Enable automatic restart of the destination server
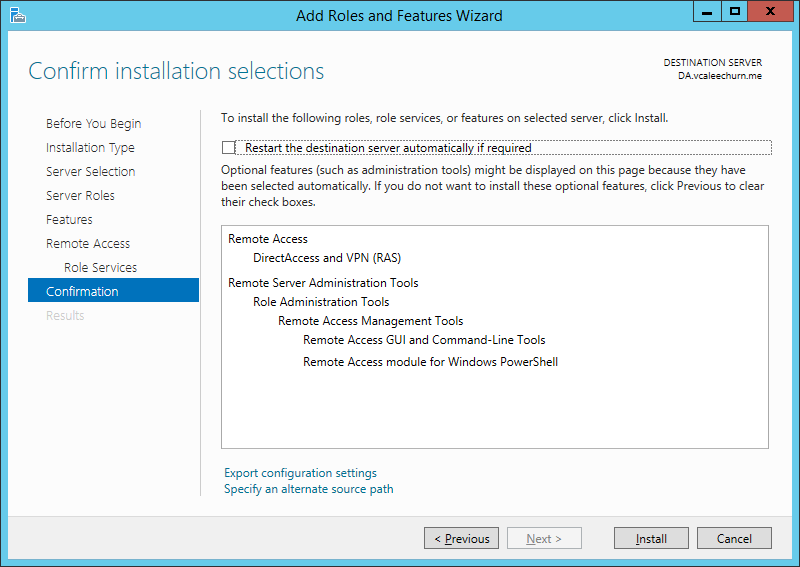Screen dimensions: 800x567 228,147
